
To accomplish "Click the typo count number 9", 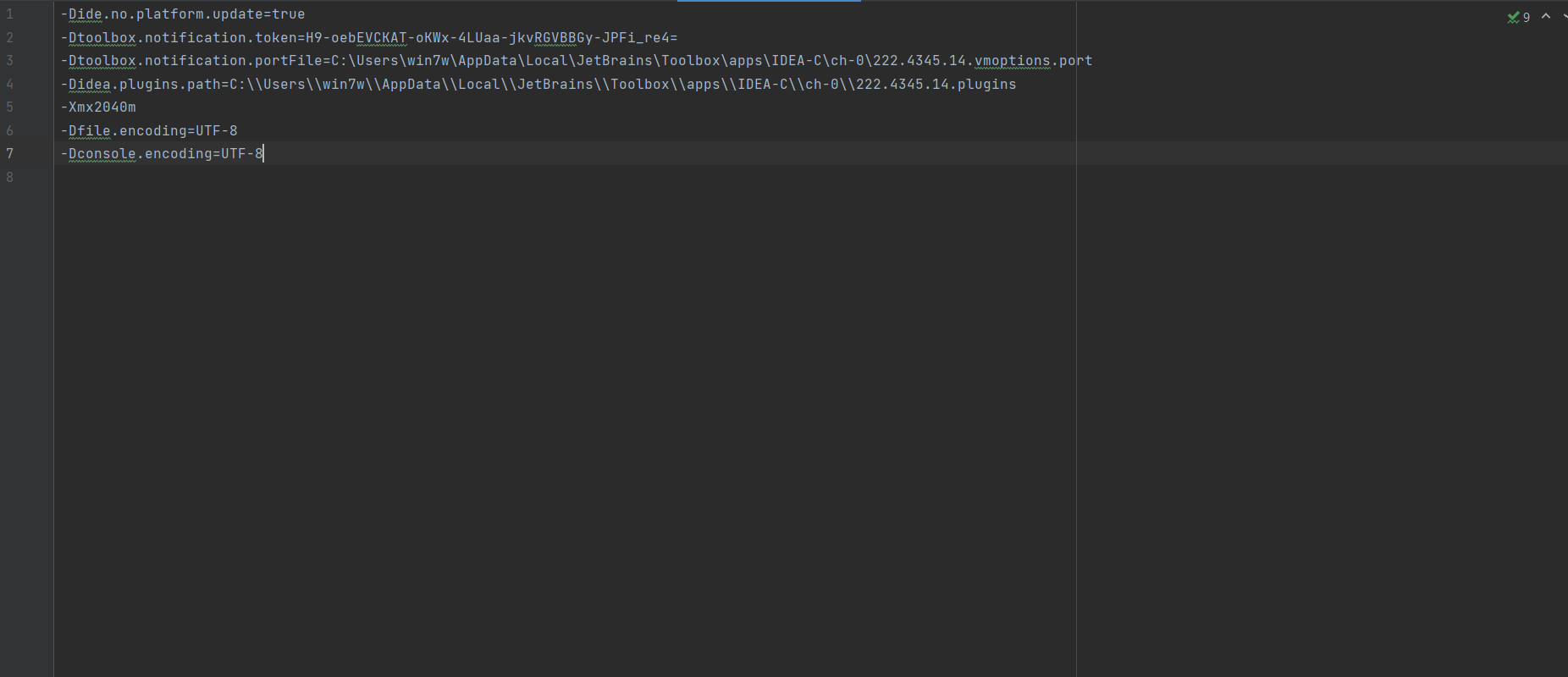I will pyautogui.click(x=1527, y=17).
